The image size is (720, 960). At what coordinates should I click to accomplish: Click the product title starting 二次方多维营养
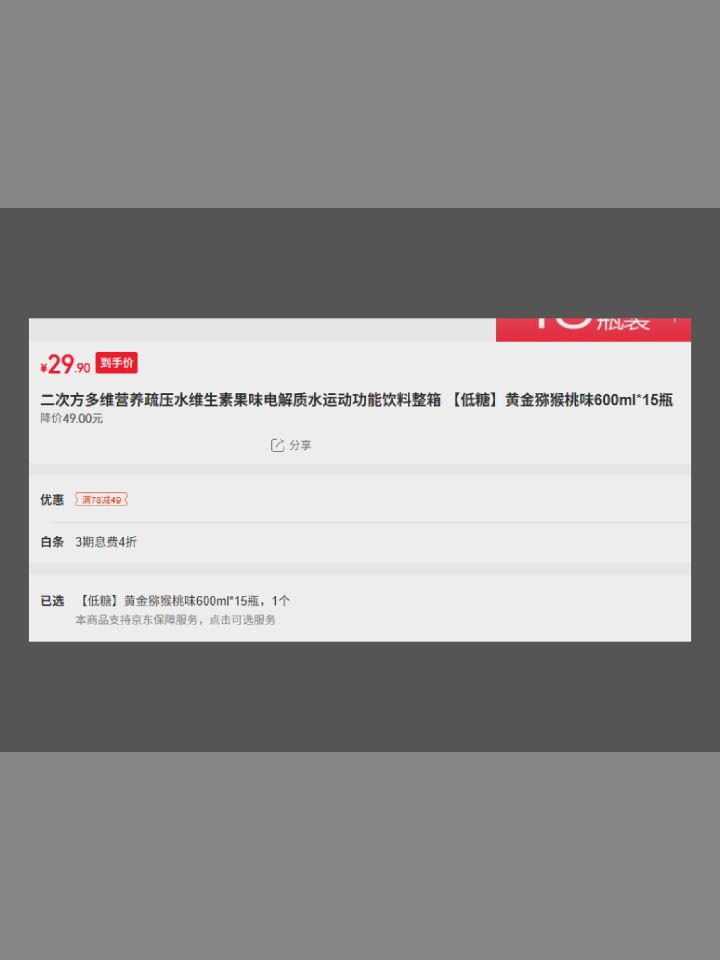click(356, 400)
